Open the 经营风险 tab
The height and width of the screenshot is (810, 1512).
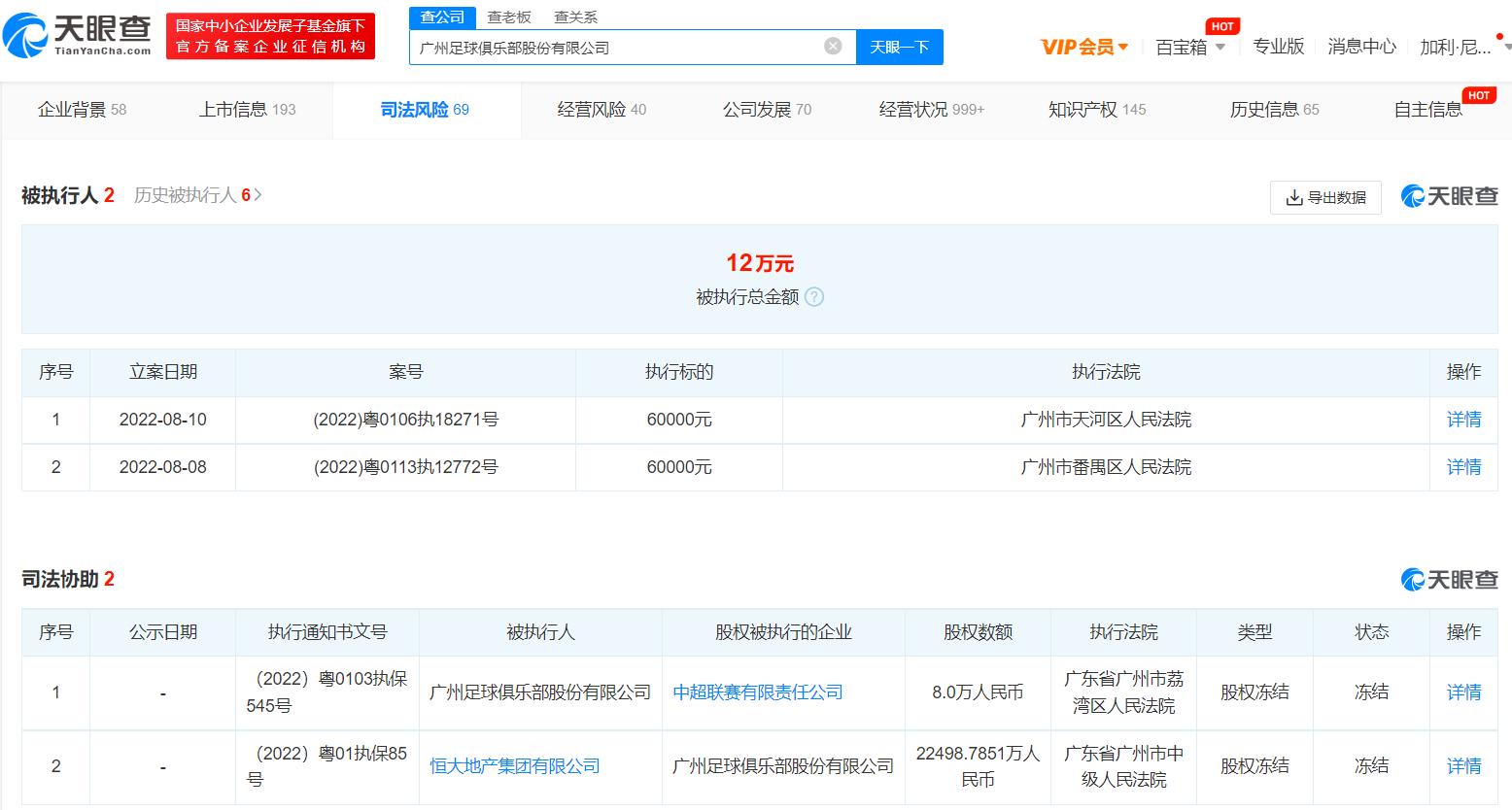[x=601, y=110]
